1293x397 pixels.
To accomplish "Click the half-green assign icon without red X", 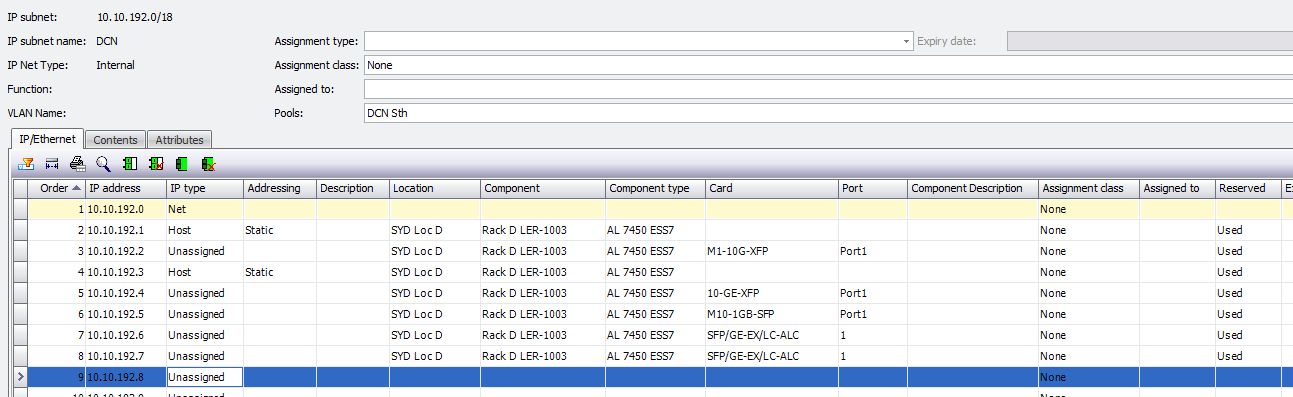I will [130, 163].
